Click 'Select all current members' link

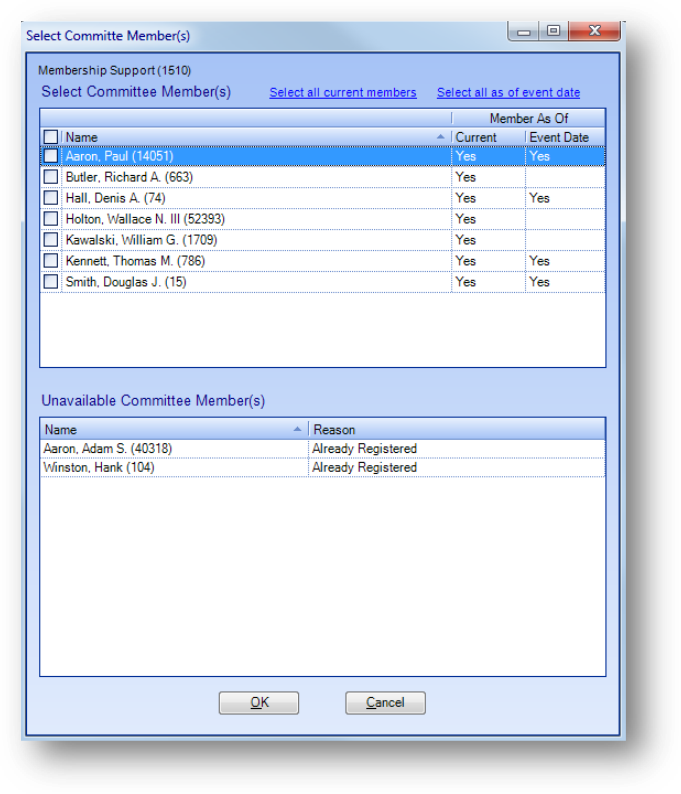coord(343,93)
